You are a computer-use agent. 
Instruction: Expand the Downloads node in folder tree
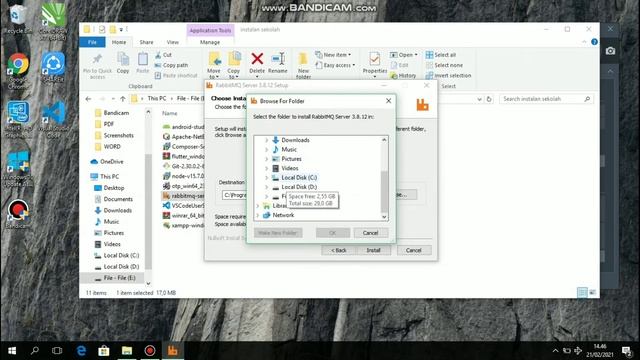(267, 140)
